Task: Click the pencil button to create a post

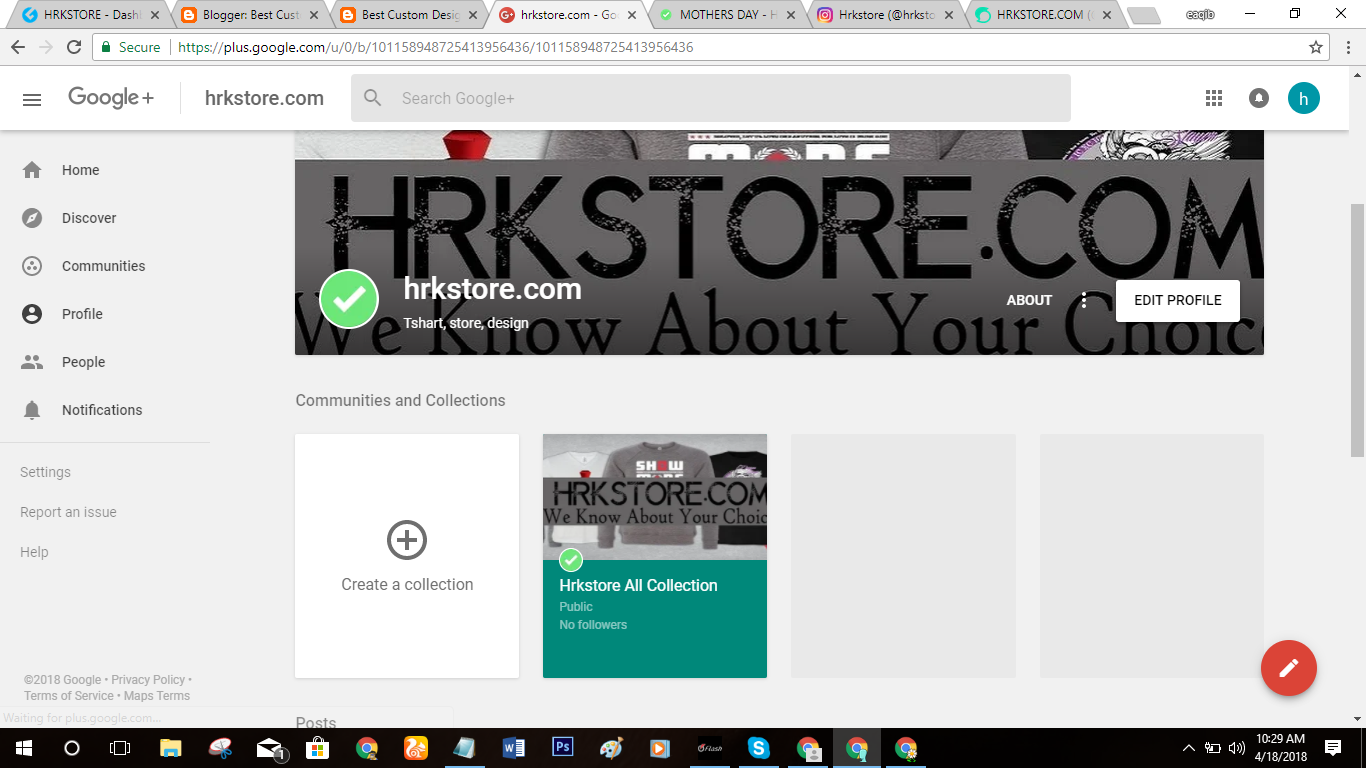Action: [x=1289, y=668]
